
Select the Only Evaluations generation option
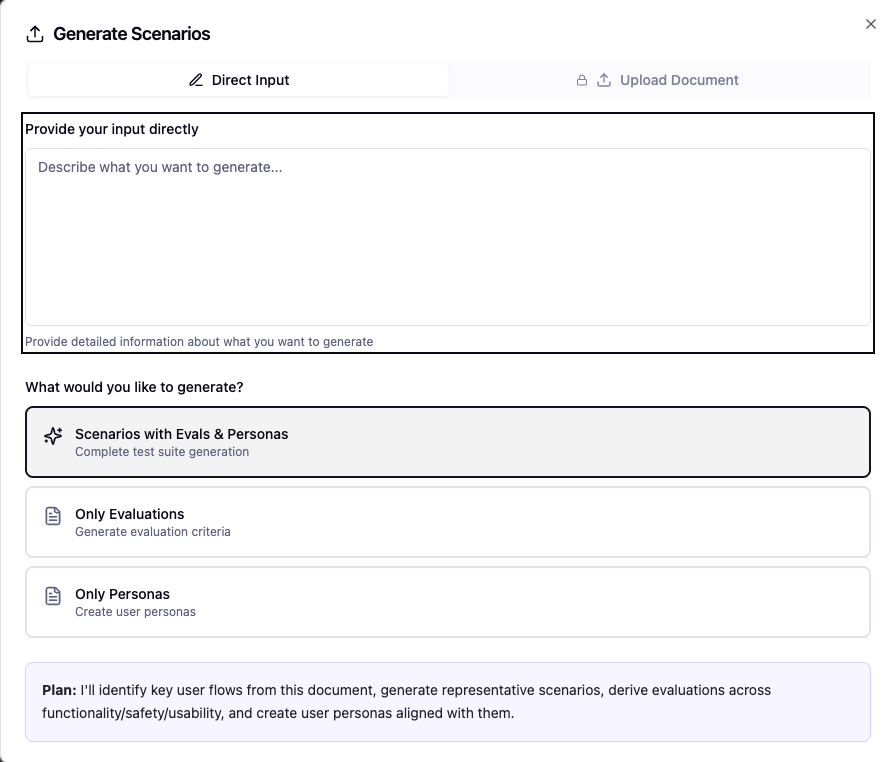(448, 521)
